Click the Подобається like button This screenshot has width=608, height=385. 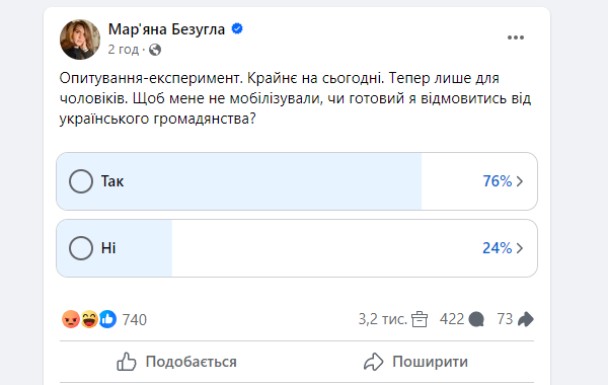(177, 362)
